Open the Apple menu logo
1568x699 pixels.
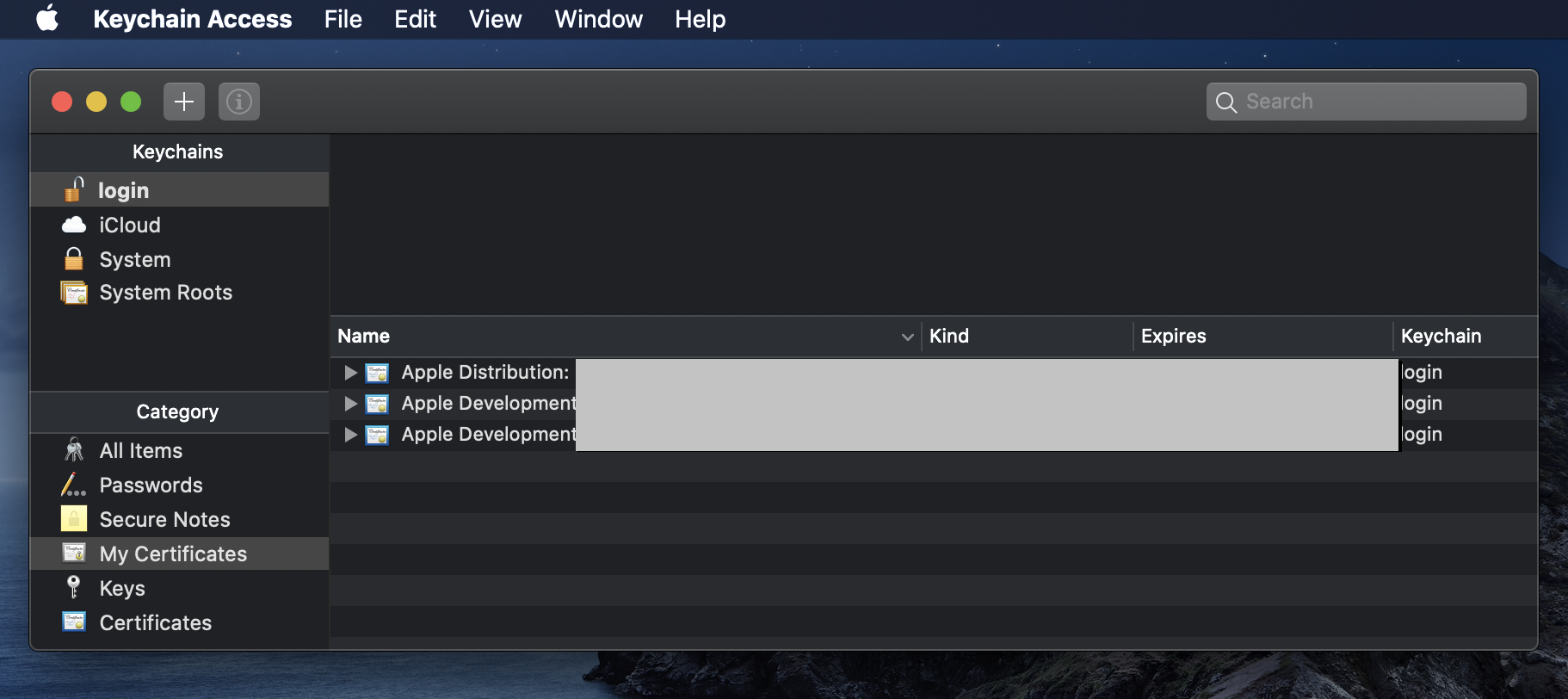(47, 18)
